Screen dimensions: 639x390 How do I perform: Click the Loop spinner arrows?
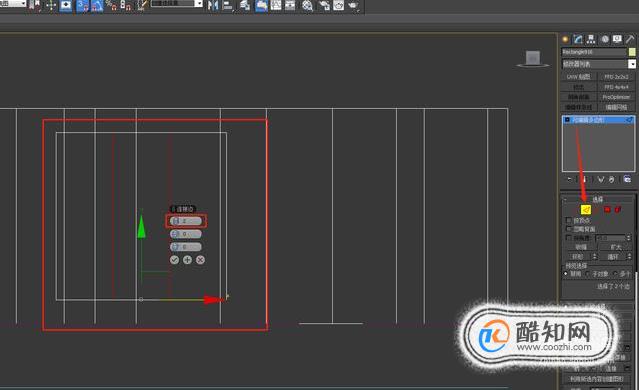coord(630,257)
